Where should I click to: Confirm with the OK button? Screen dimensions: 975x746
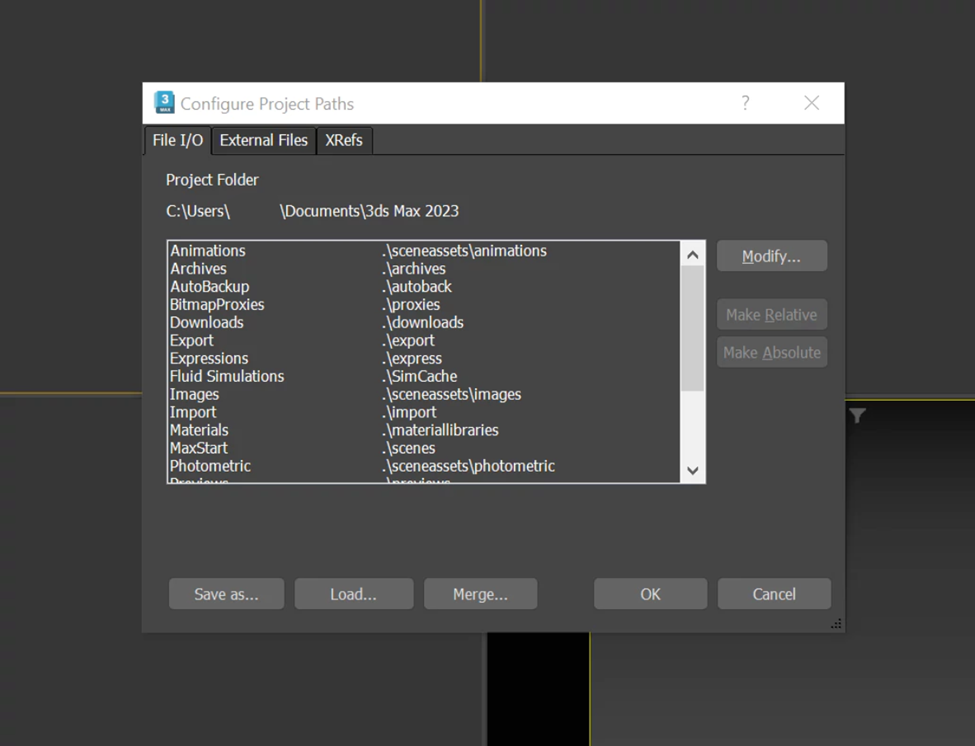(650, 594)
